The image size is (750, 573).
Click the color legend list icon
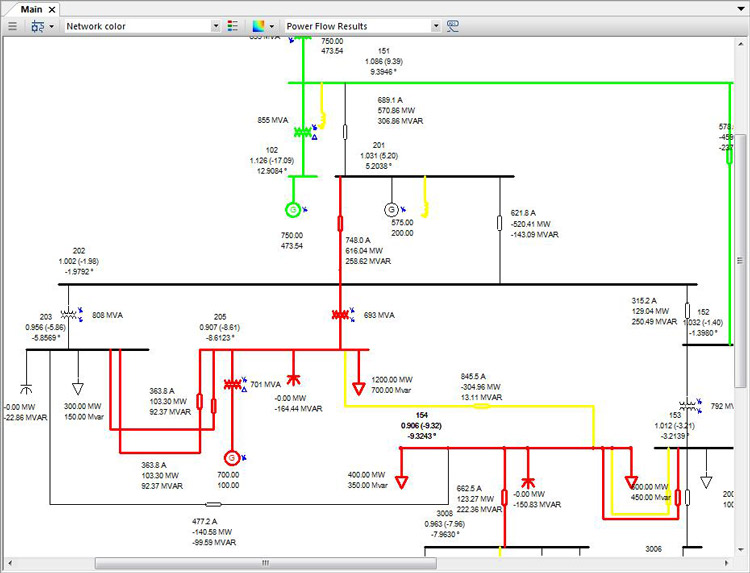tap(233, 26)
